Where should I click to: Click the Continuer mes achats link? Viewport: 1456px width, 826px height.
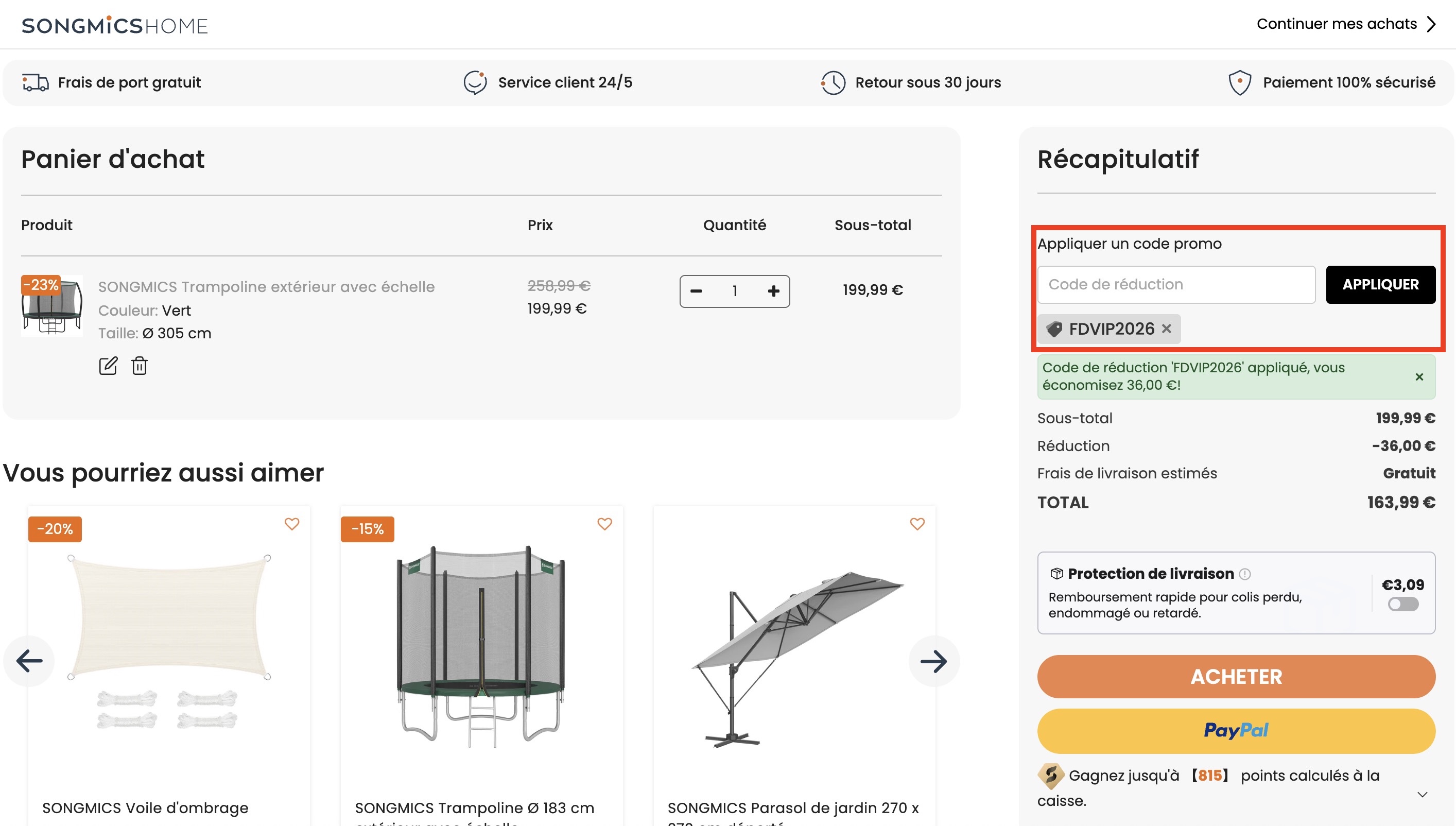coord(1337,24)
